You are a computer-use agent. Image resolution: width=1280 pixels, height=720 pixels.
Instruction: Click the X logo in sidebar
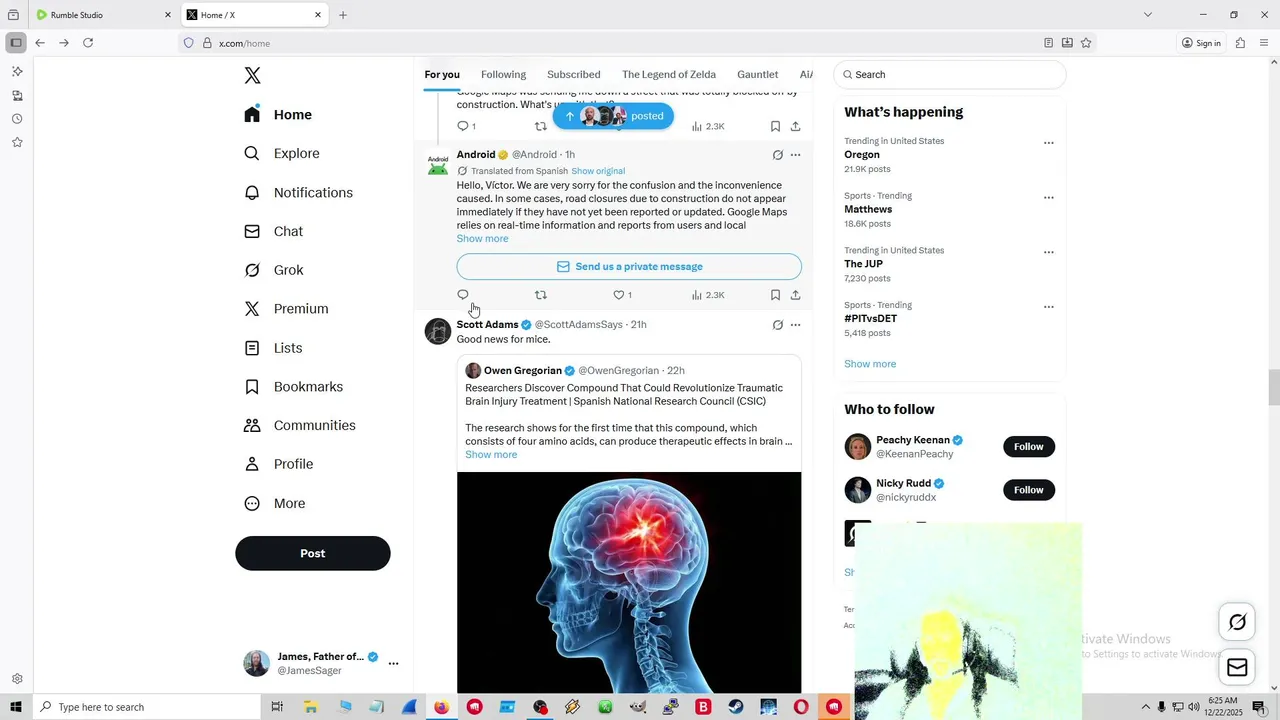tap(252, 76)
